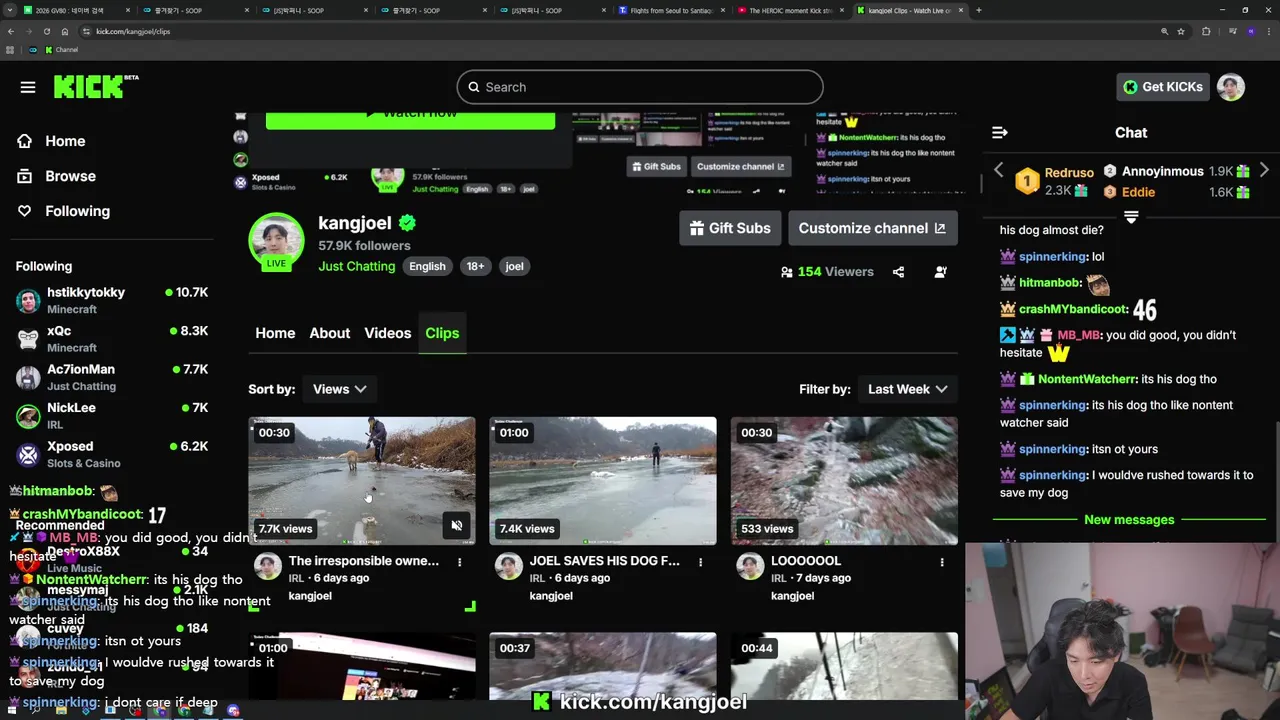Click the Customize channel button
The width and height of the screenshot is (1280, 720).
[x=873, y=228]
